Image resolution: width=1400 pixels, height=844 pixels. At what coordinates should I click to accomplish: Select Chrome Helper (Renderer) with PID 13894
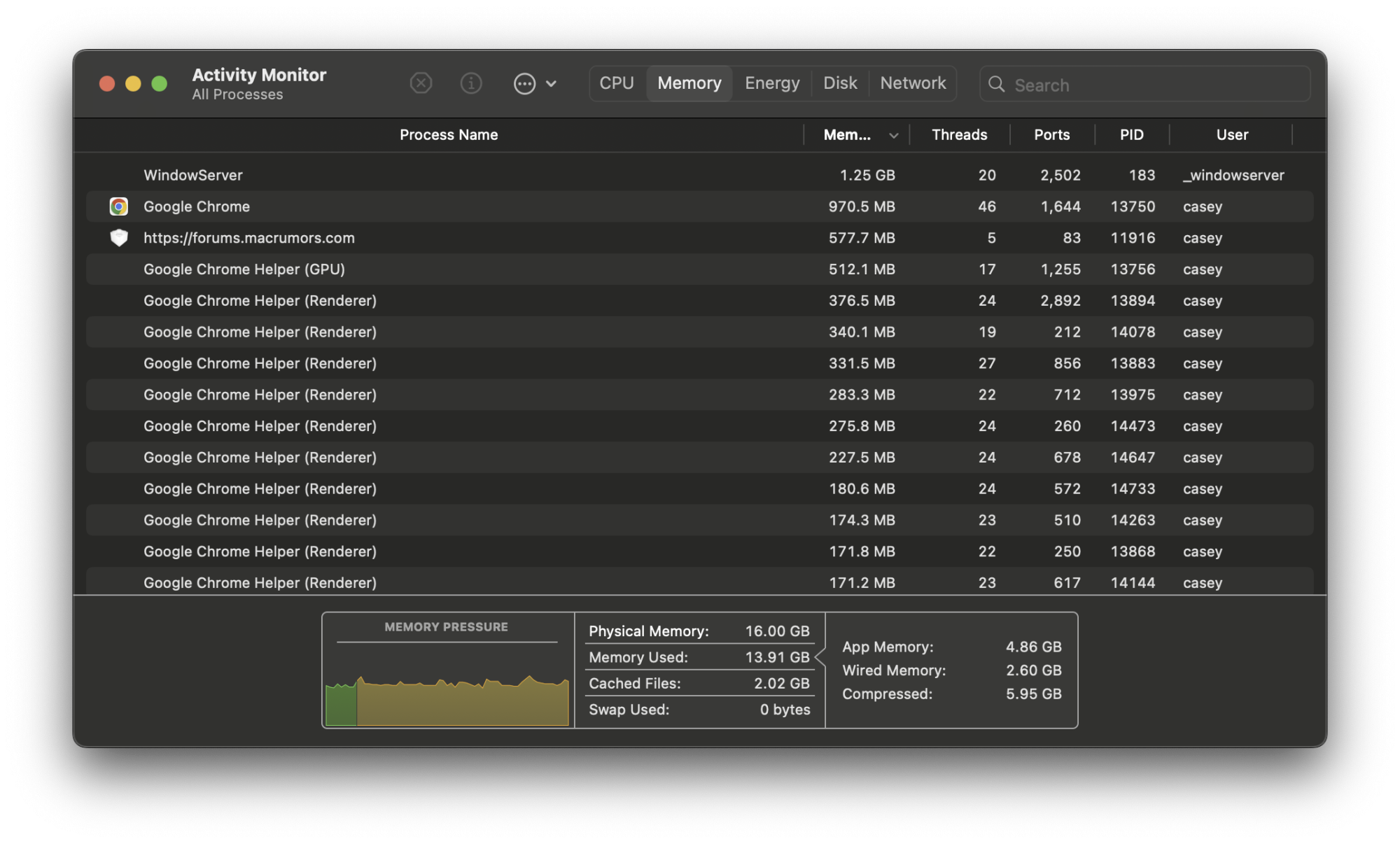coord(699,301)
